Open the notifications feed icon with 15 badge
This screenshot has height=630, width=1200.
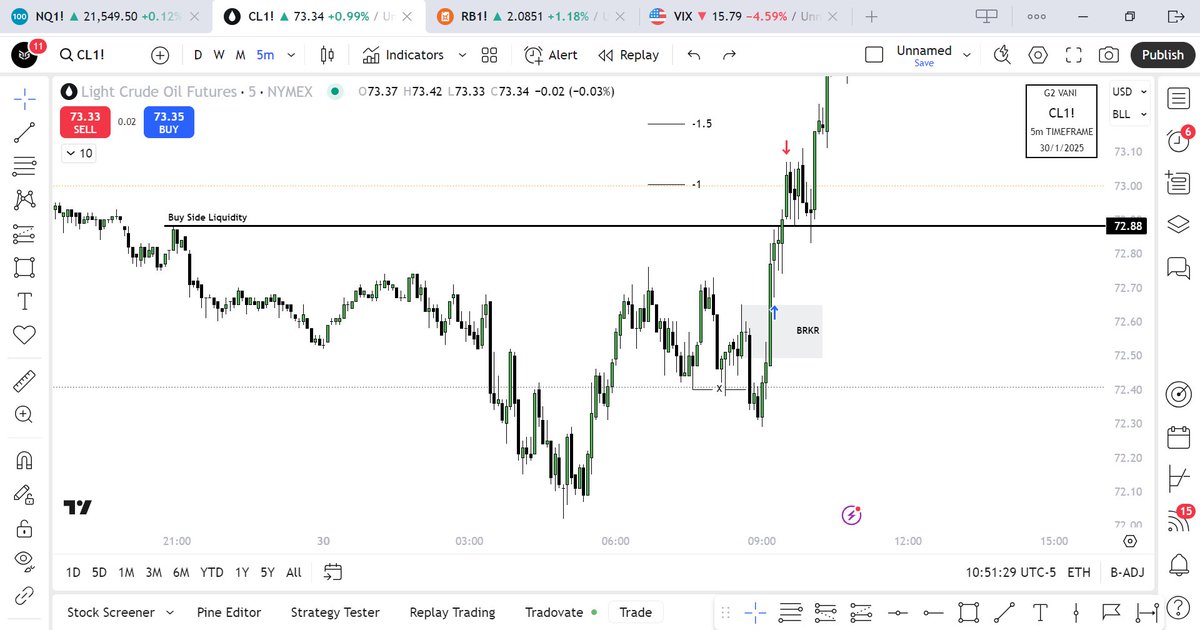pos(1180,520)
